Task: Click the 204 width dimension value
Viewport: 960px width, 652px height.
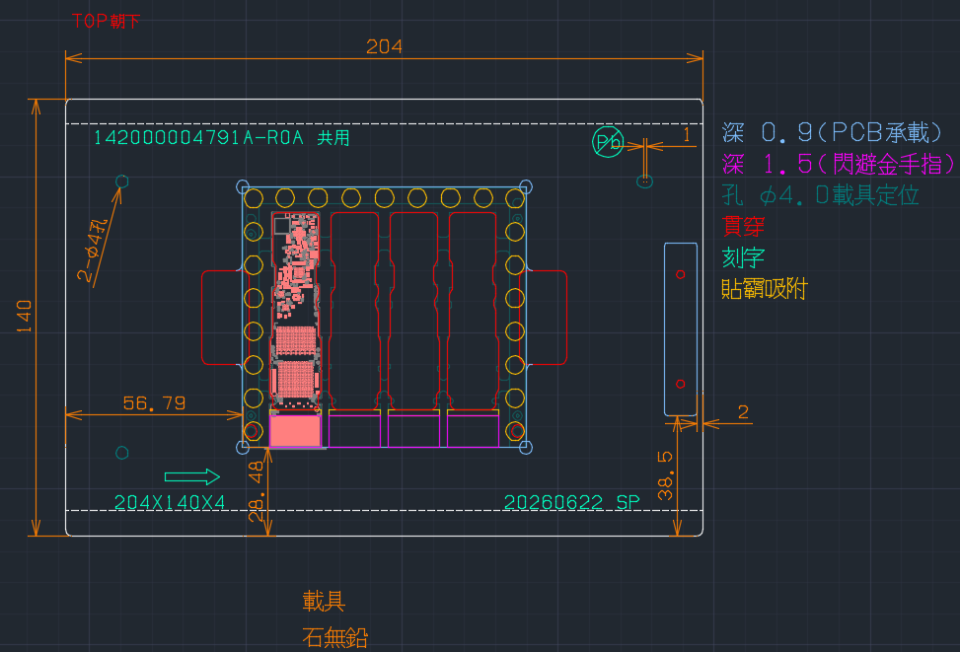Action: [384, 47]
